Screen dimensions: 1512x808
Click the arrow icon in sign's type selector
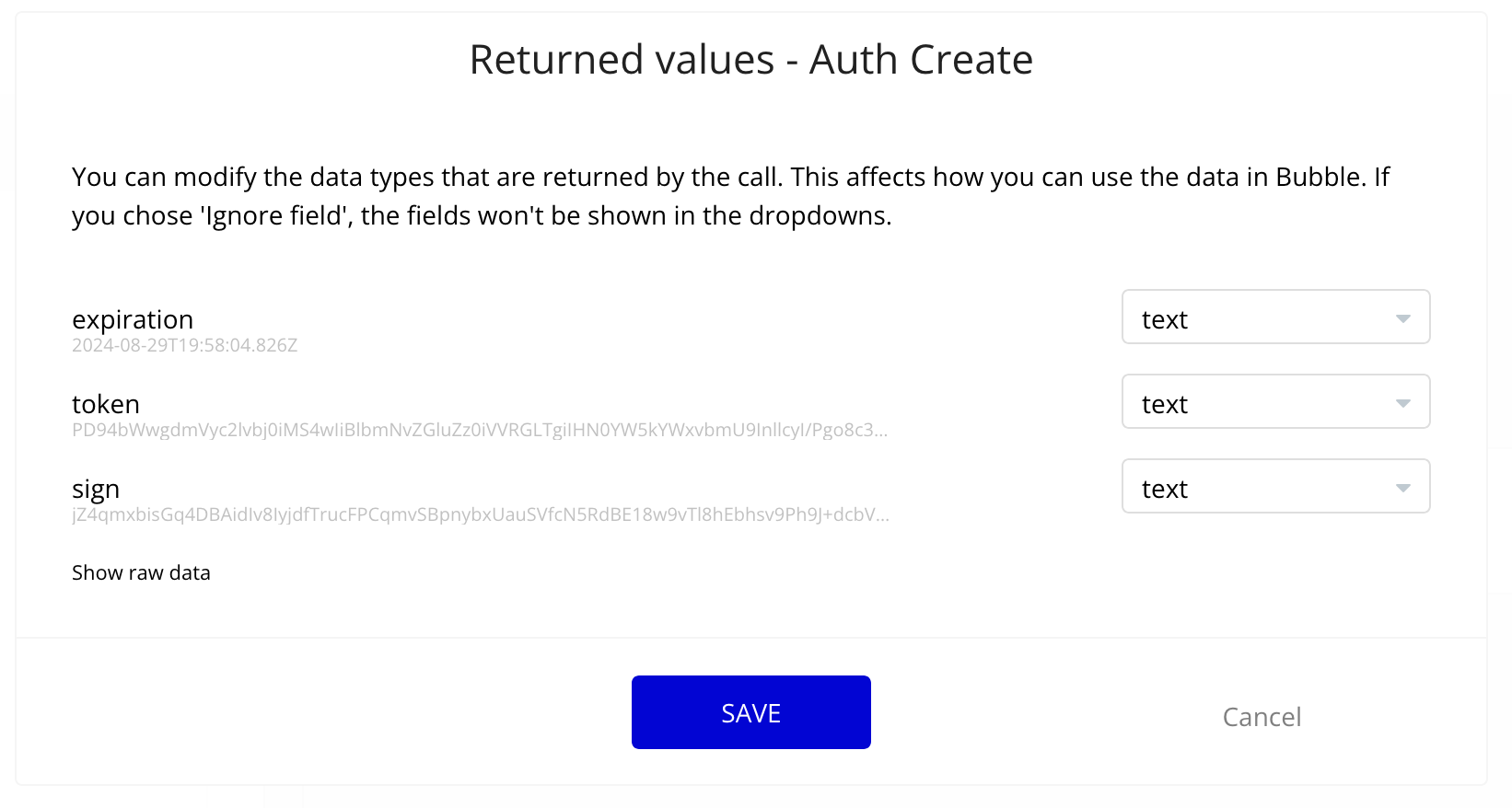click(x=1402, y=488)
